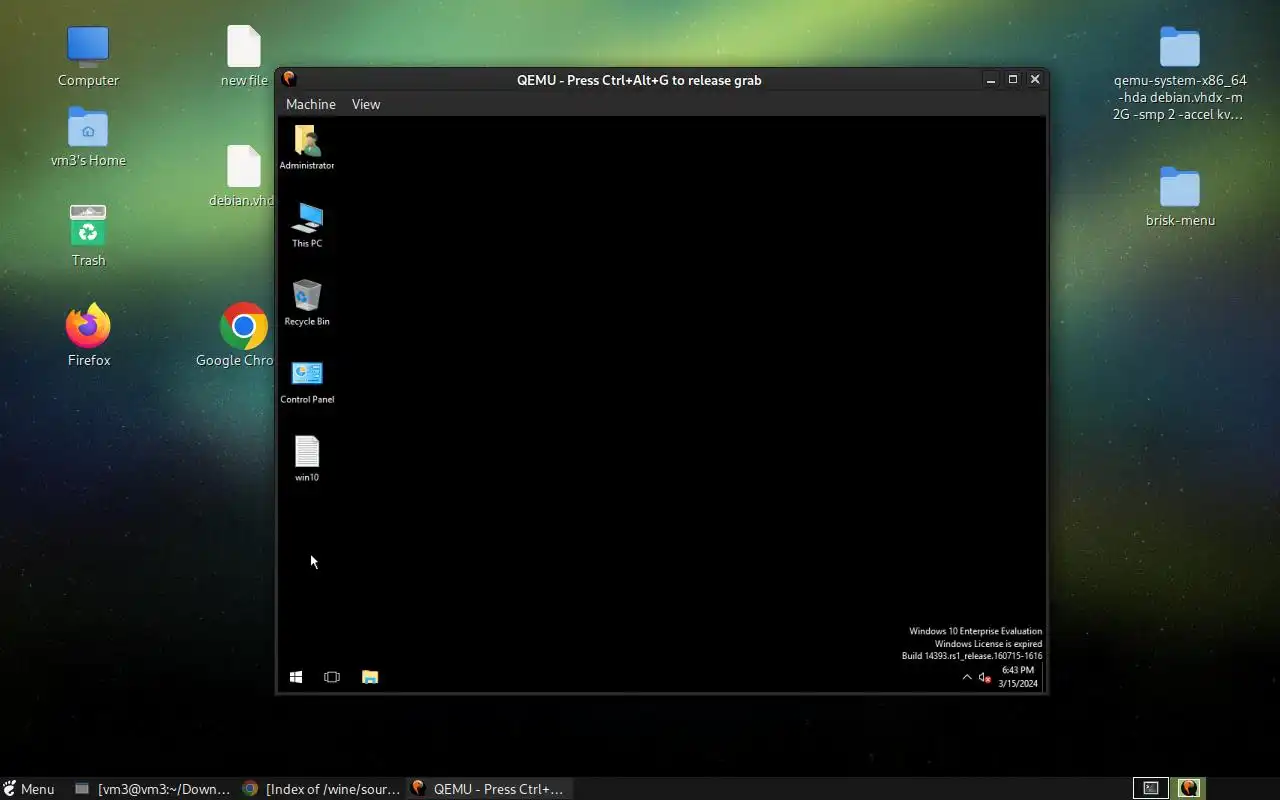Maximize the QEMU window
Image resolution: width=1280 pixels, height=800 pixels.
(1013, 79)
